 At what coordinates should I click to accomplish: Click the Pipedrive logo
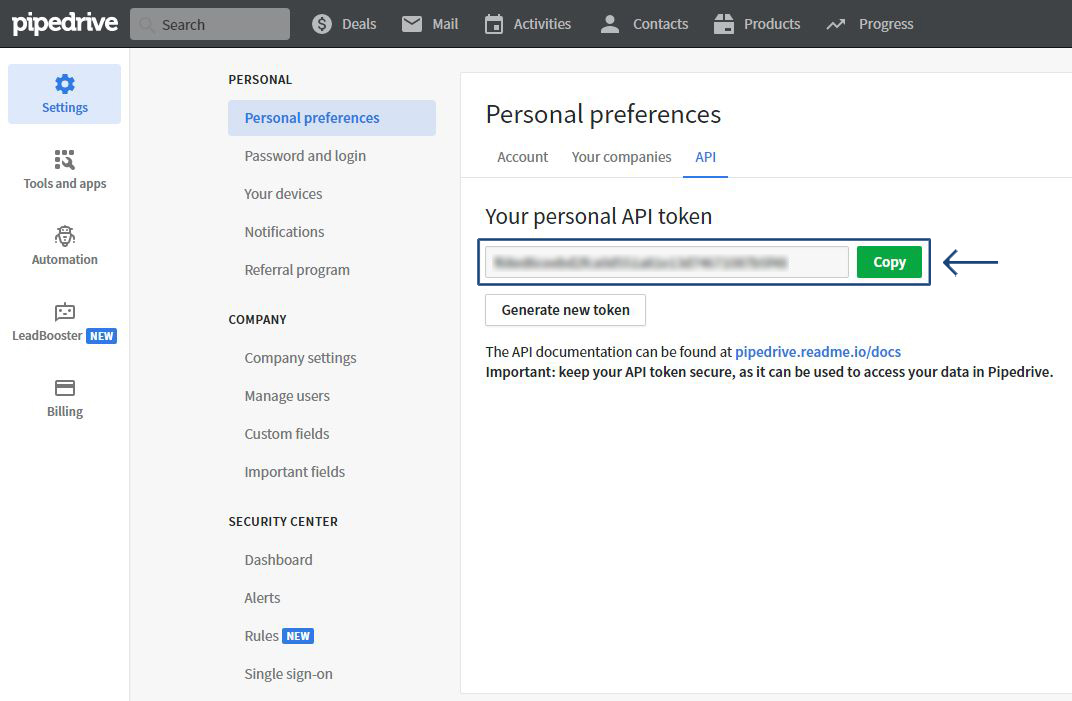pyautogui.click(x=65, y=23)
